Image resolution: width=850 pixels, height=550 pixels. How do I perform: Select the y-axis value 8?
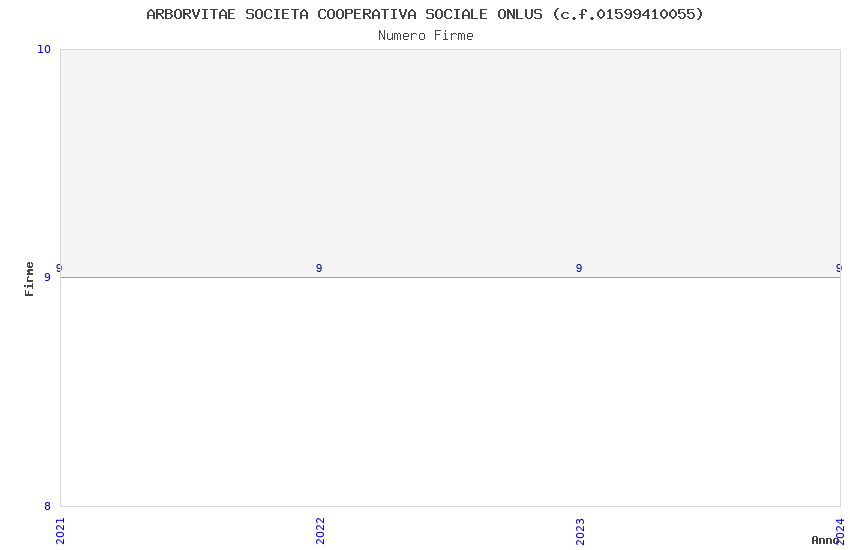click(47, 506)
